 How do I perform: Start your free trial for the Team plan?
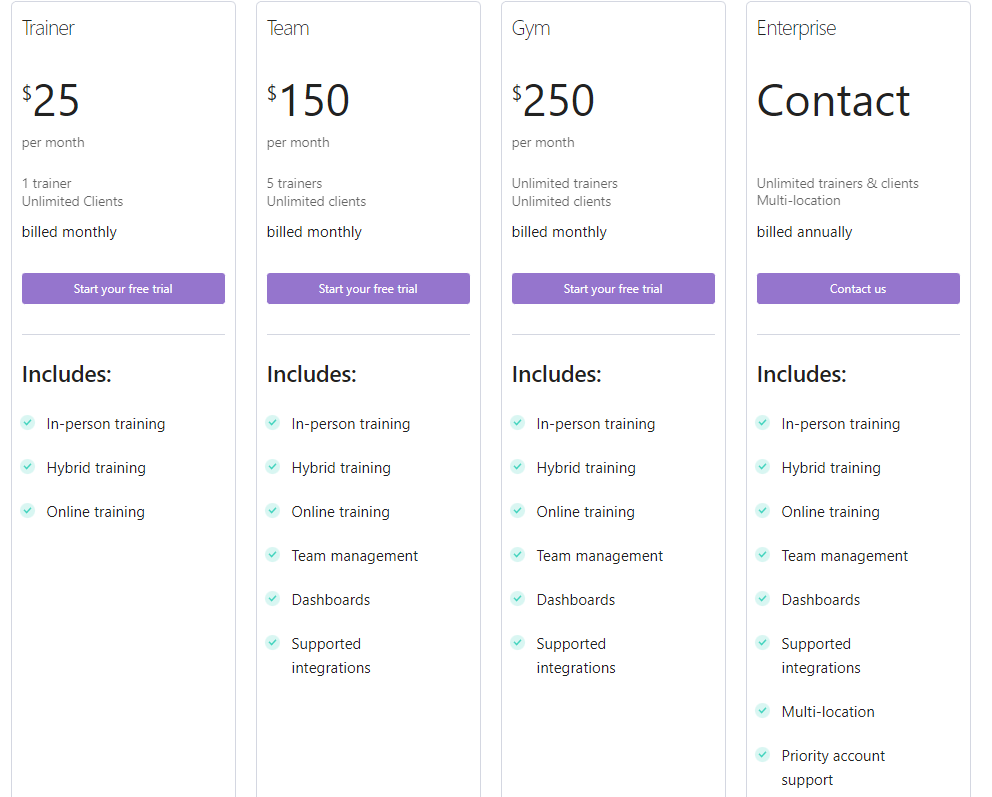click(368, 288)
